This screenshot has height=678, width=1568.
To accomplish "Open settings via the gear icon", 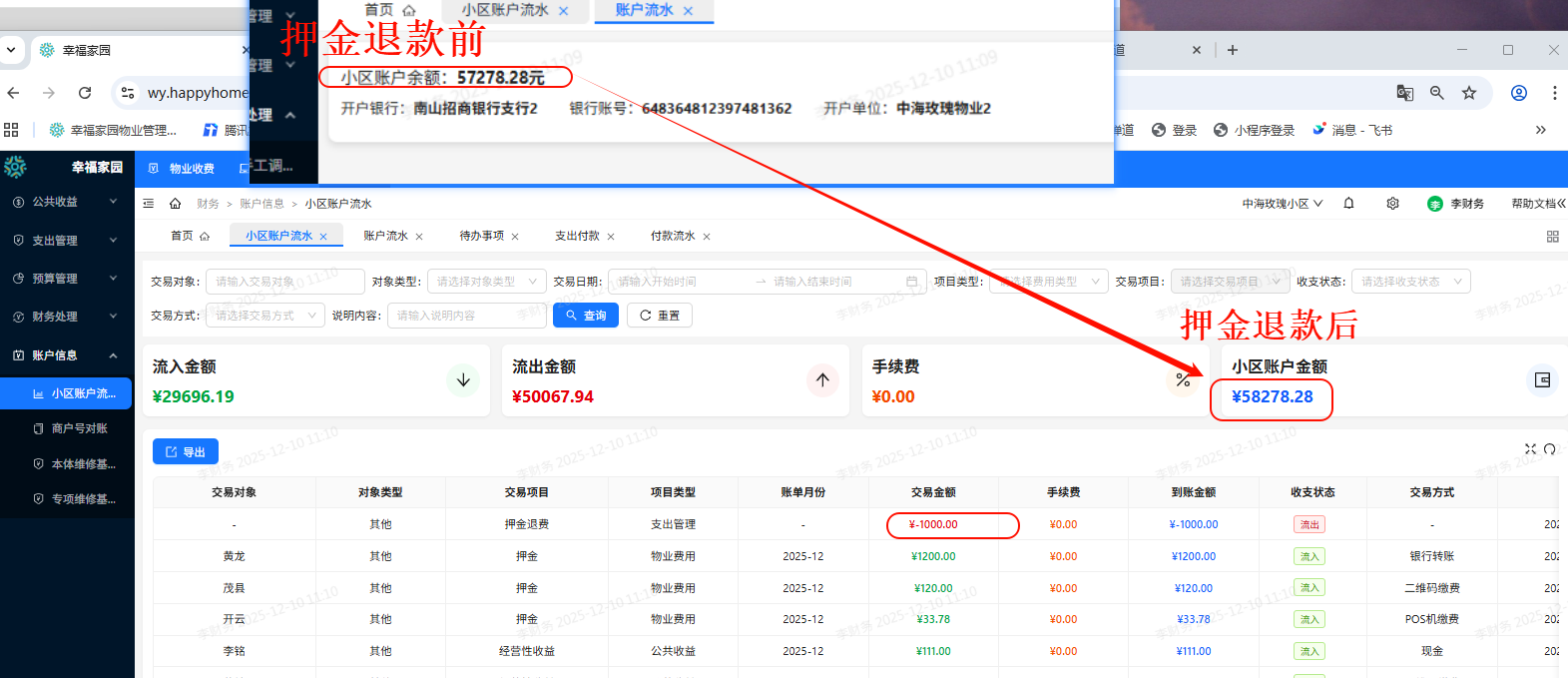I will [x=1392, y=203].
